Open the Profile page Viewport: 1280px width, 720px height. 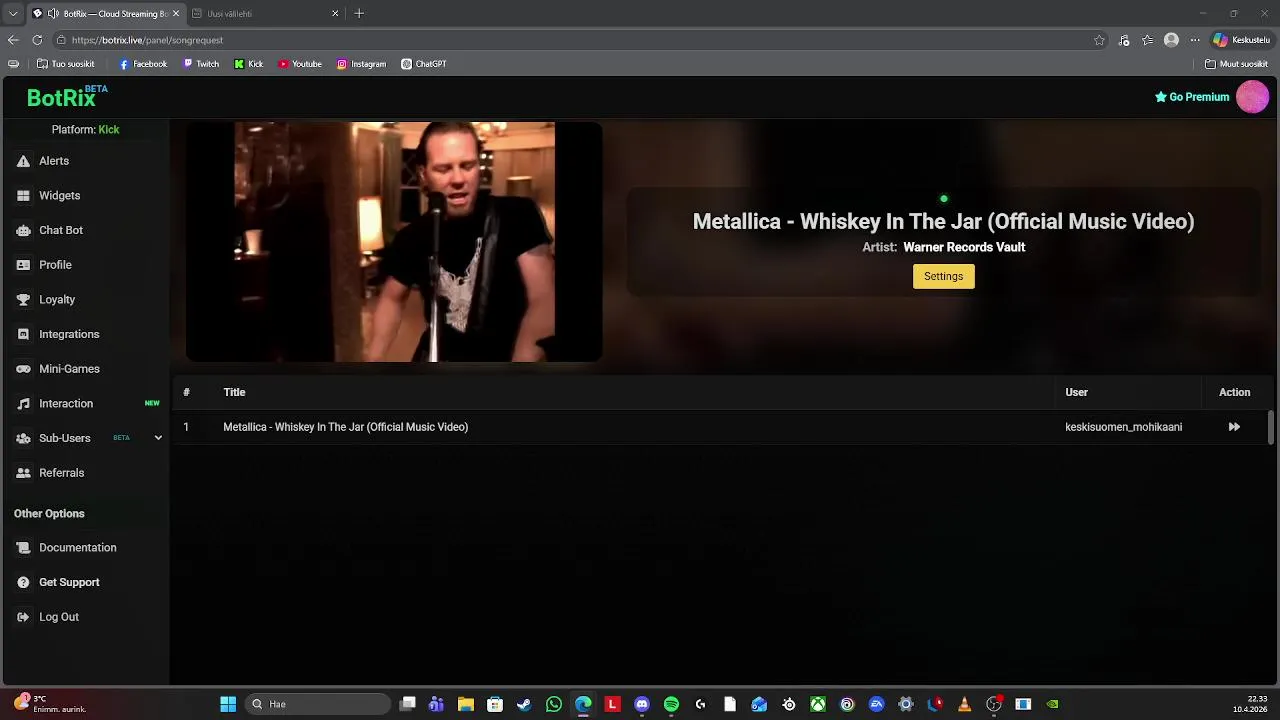[55, 265]
